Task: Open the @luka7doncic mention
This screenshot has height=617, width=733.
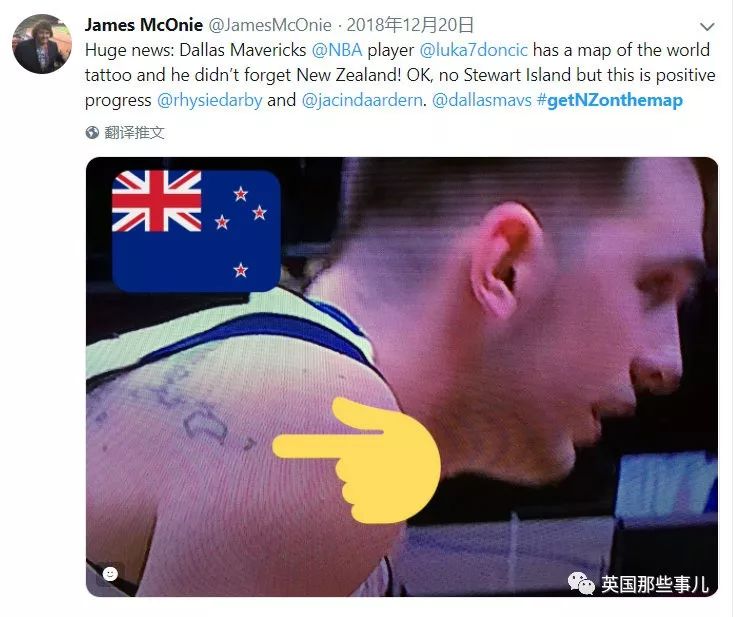Action: (474, 50)
